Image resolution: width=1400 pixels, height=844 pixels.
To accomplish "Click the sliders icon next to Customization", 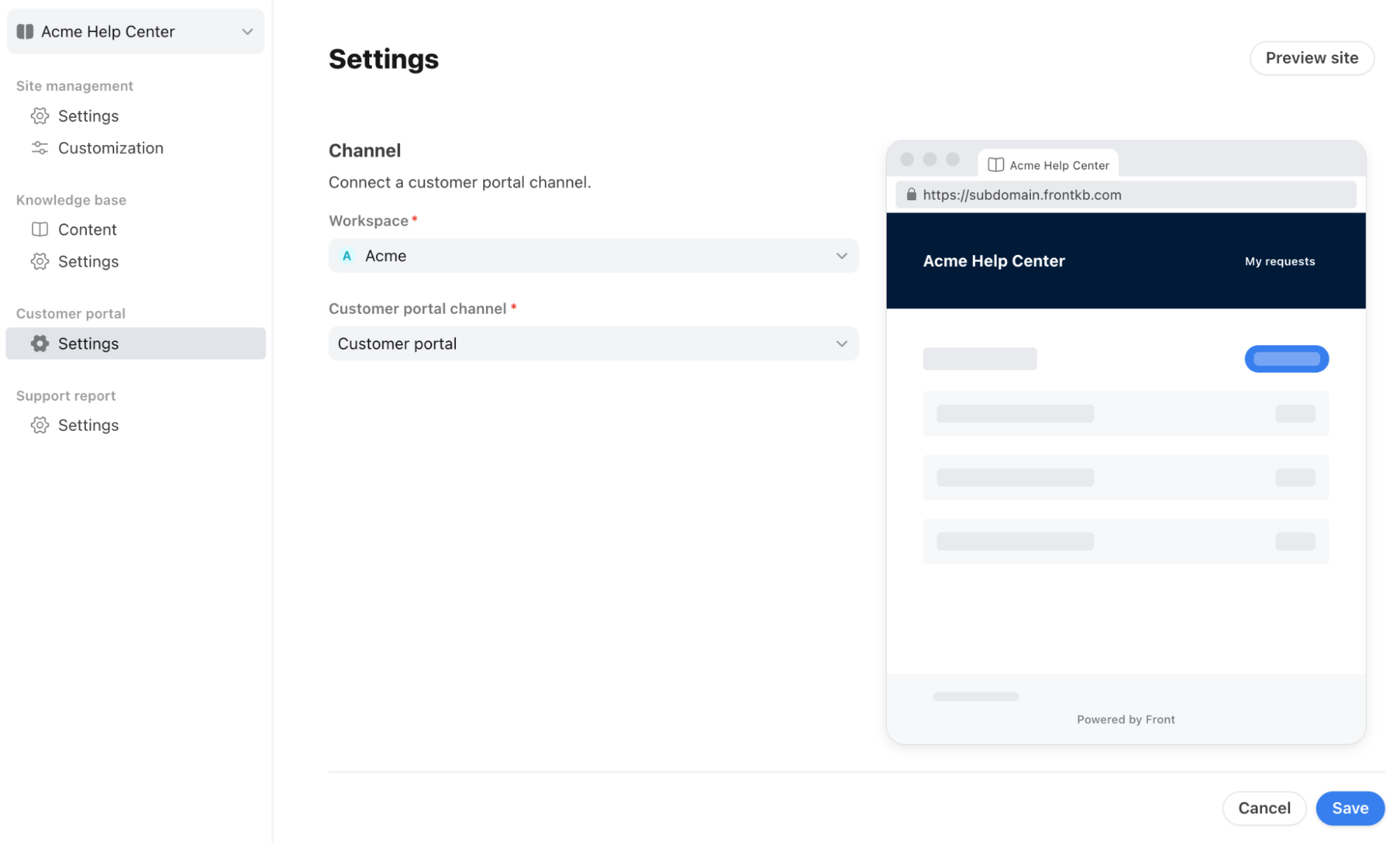I will (40, 148).
